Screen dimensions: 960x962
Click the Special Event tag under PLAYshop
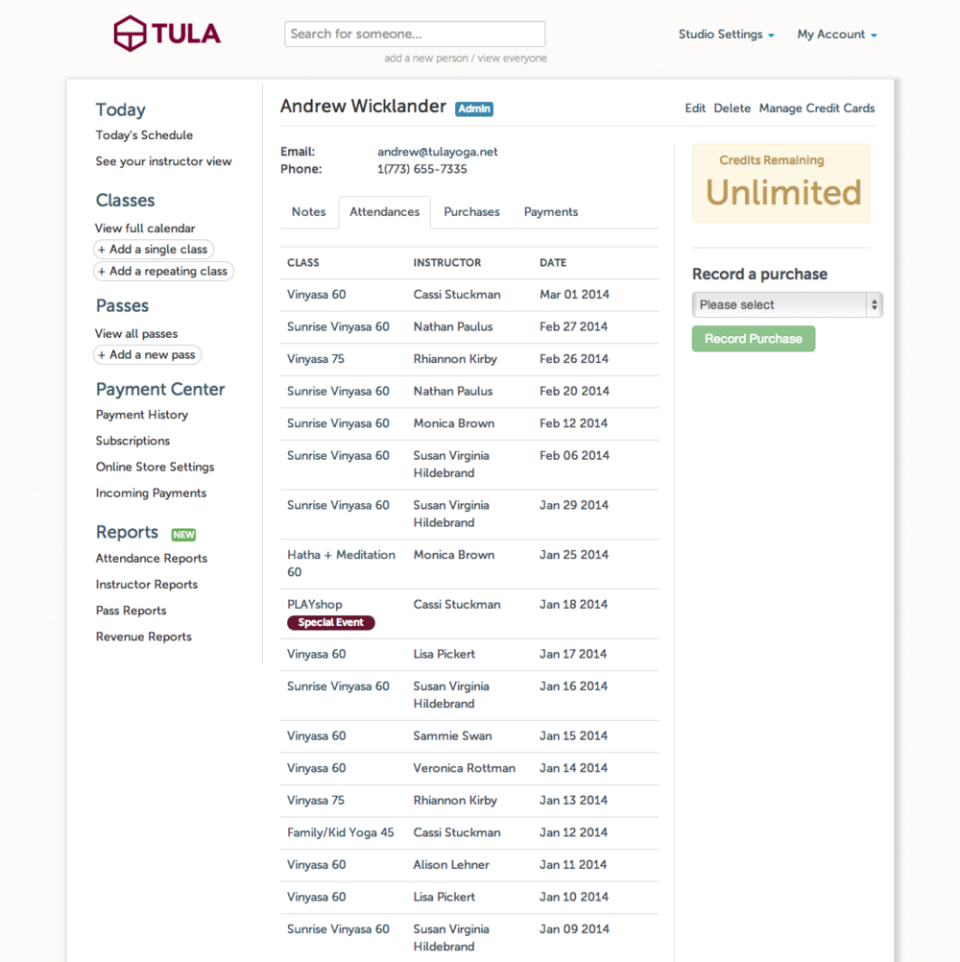tap(331, 623)
